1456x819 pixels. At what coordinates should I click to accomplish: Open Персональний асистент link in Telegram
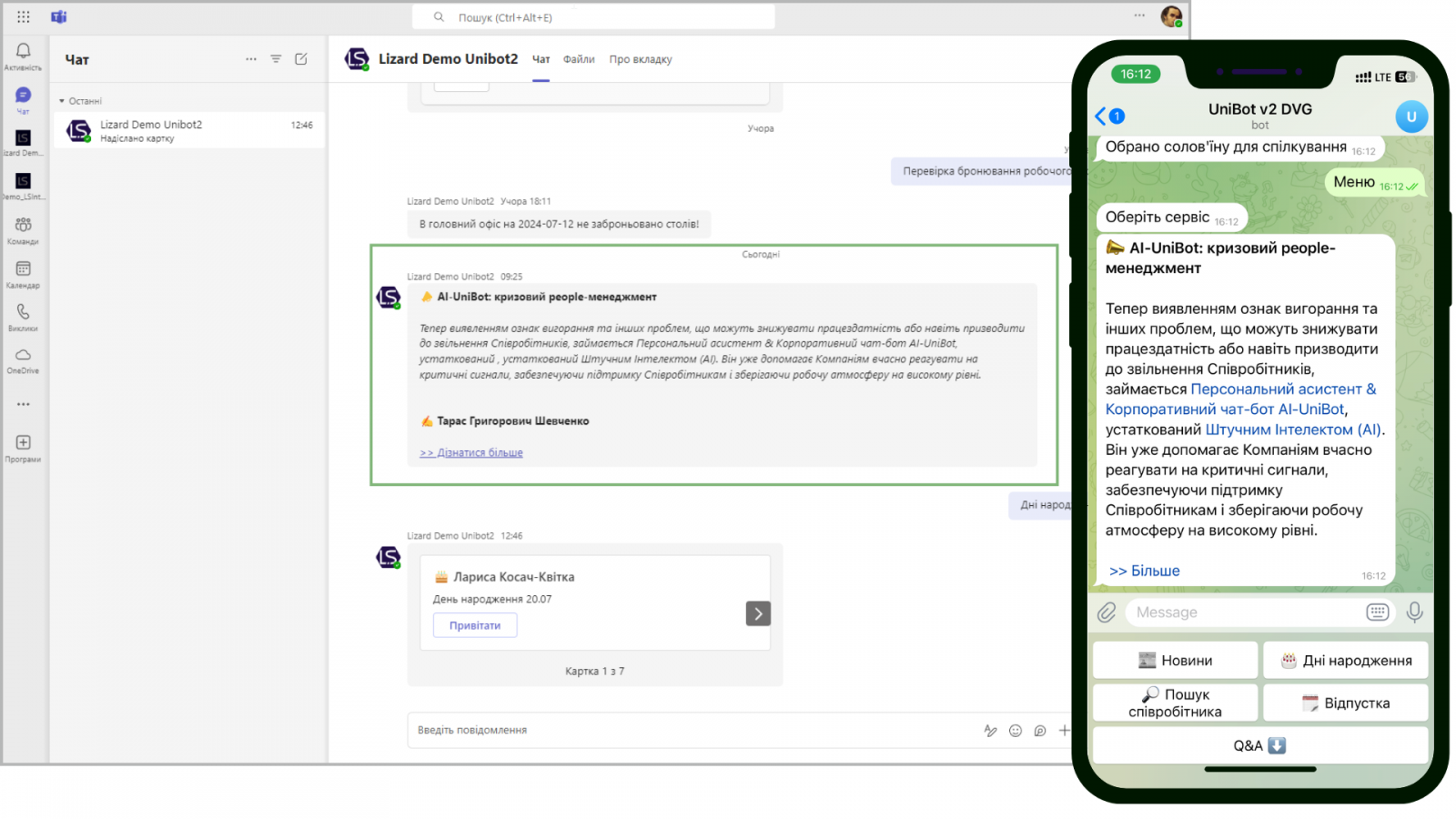[1240, 399]
